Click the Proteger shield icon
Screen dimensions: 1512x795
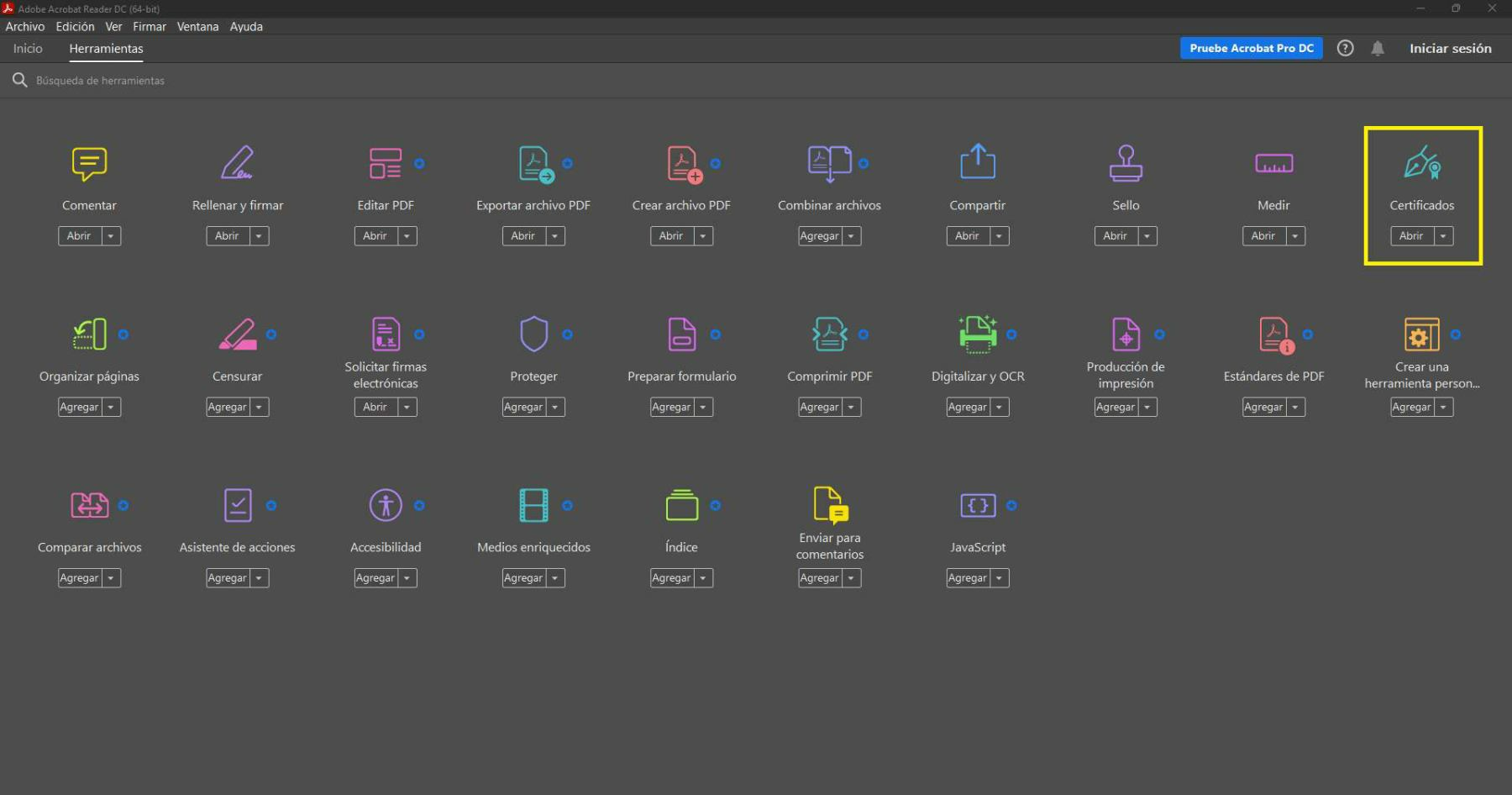pos(533,334)
